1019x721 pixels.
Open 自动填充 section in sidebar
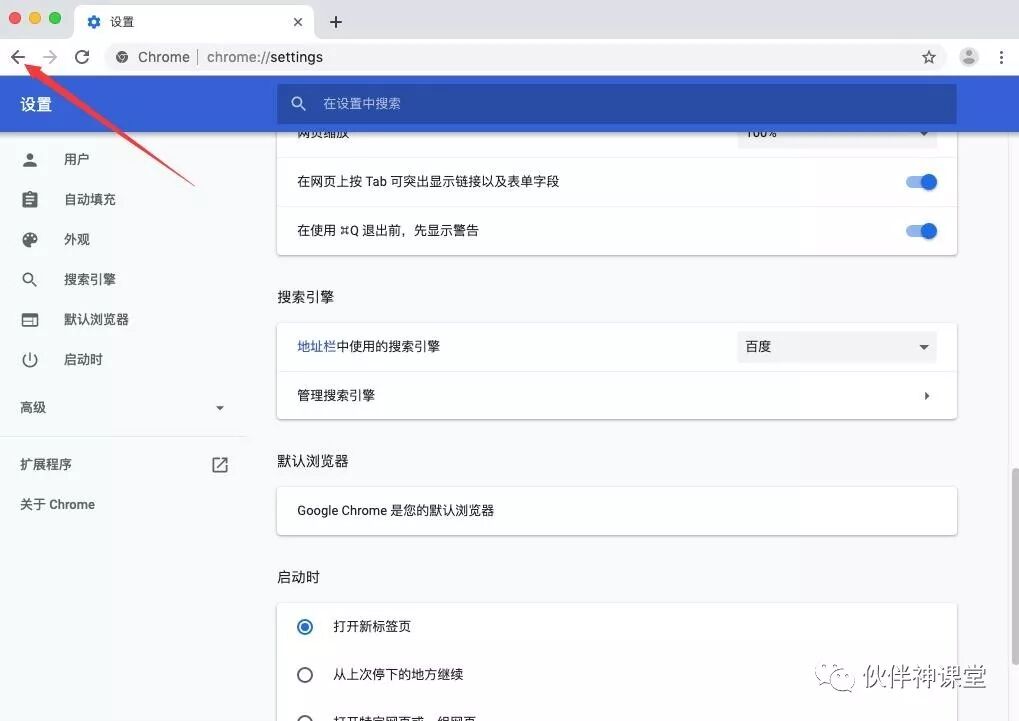90,200
